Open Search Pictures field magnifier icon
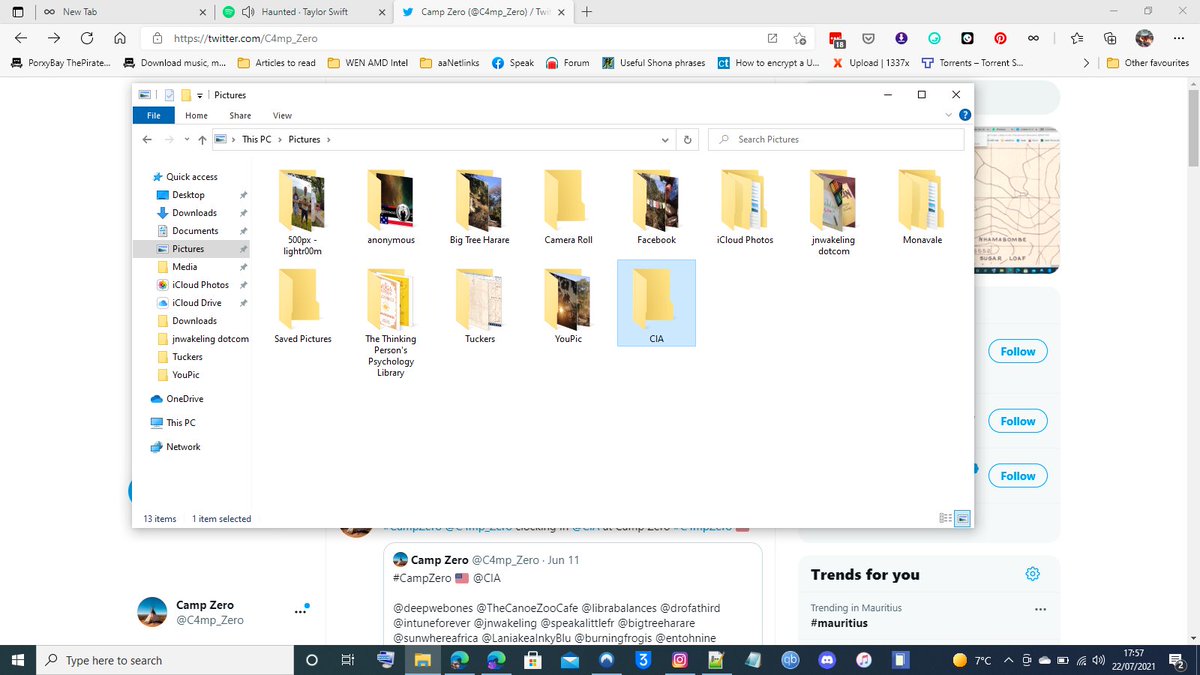The height and width of the screenshot is (675, 1200). pyautogui.click(x=723, y=139)
